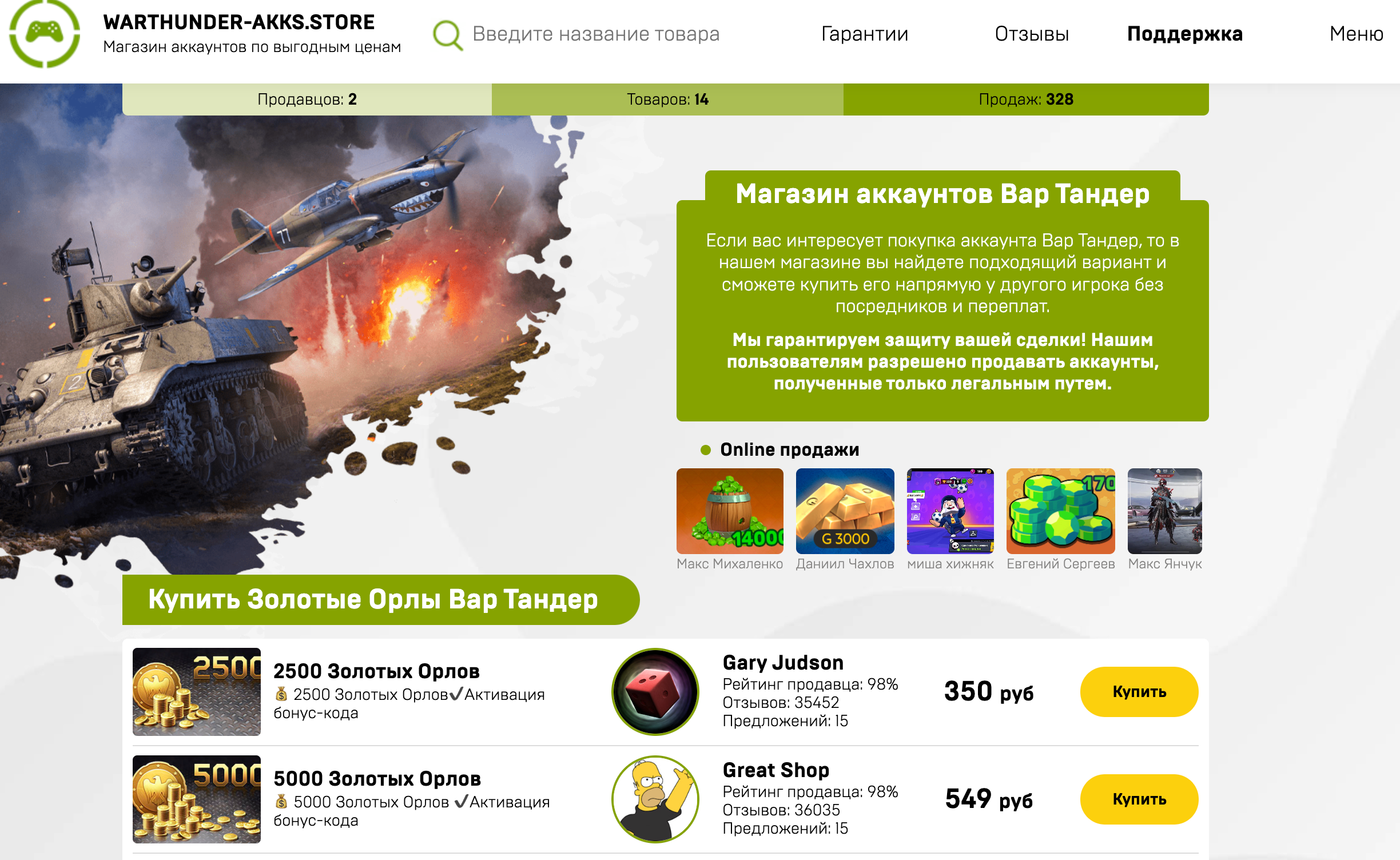
Task: Select the green gems barrel thumbnail
Action: coord(730,511)
